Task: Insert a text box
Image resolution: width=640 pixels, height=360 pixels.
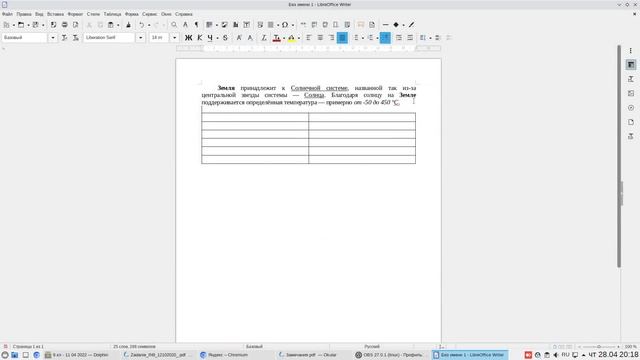Action: [247, 25]
